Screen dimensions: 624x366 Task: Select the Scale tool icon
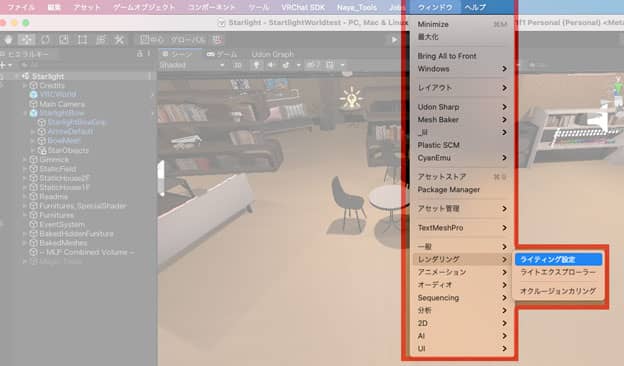tap(64, 40)
